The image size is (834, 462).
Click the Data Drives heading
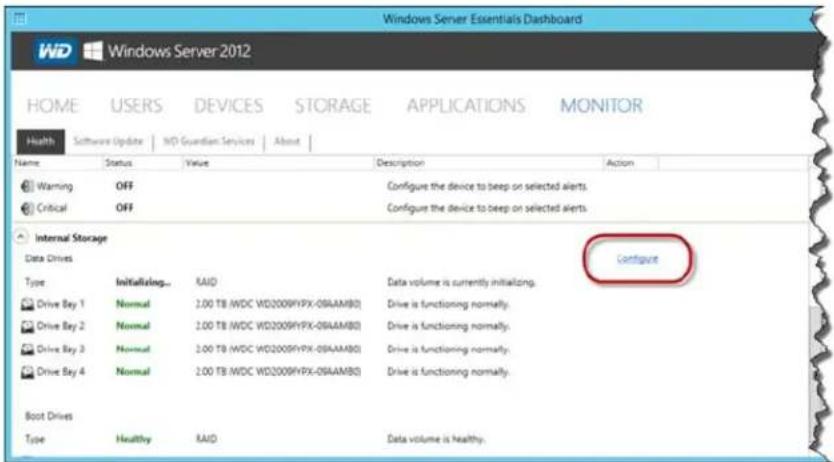pos(48,258)
